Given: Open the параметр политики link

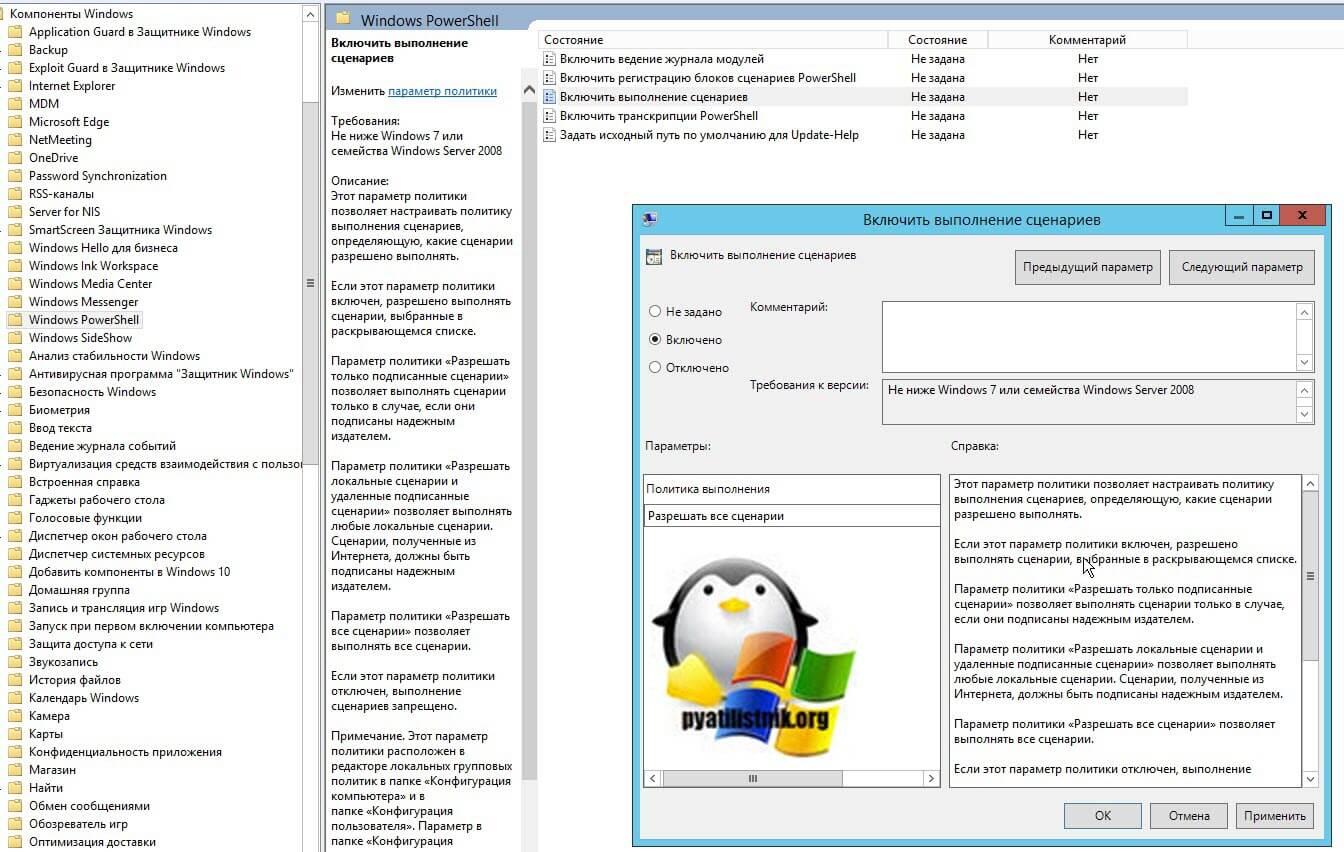Looking at the screenshot, I should click(442, 91).
